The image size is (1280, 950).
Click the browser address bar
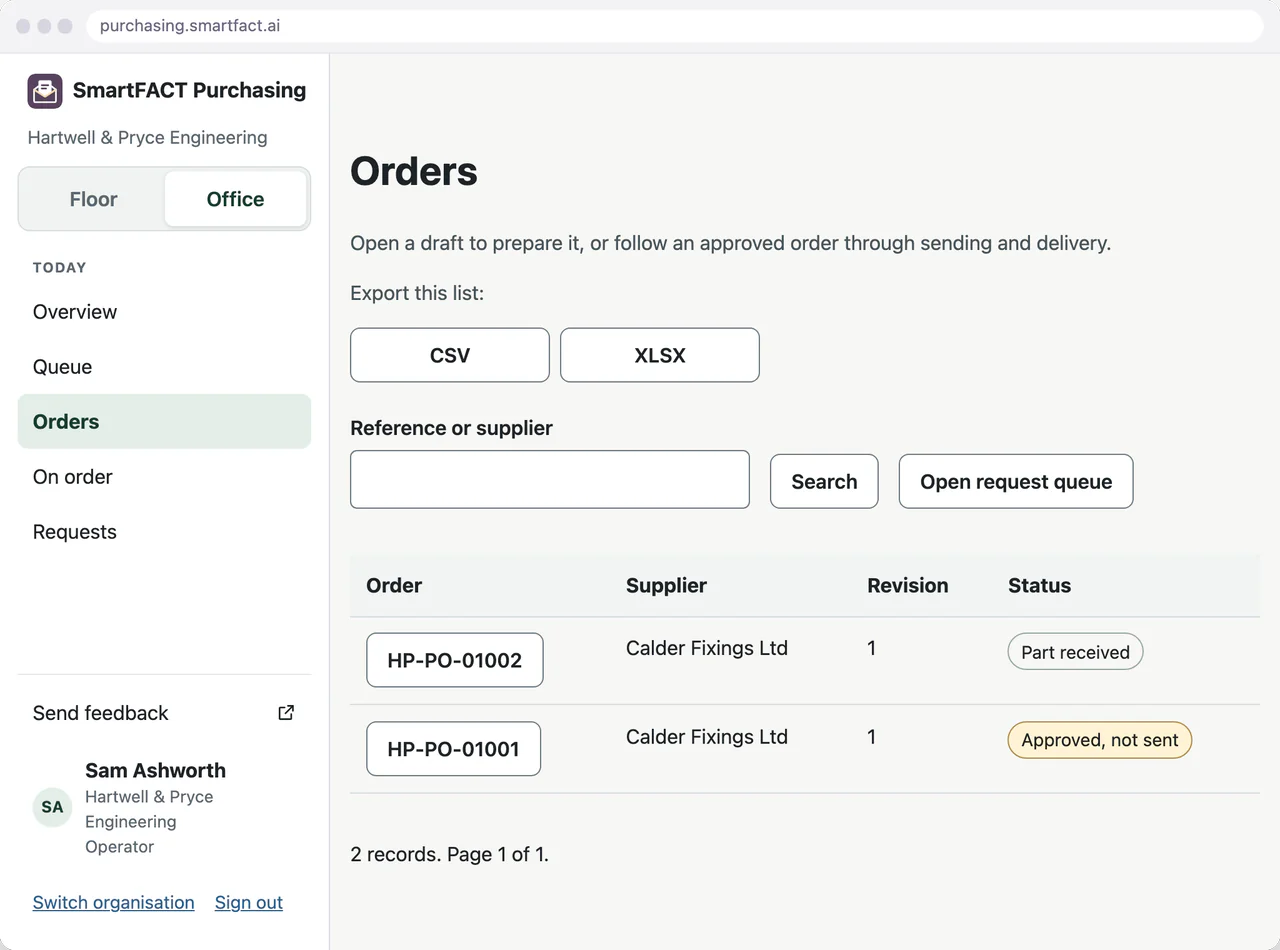coord(675,26)
